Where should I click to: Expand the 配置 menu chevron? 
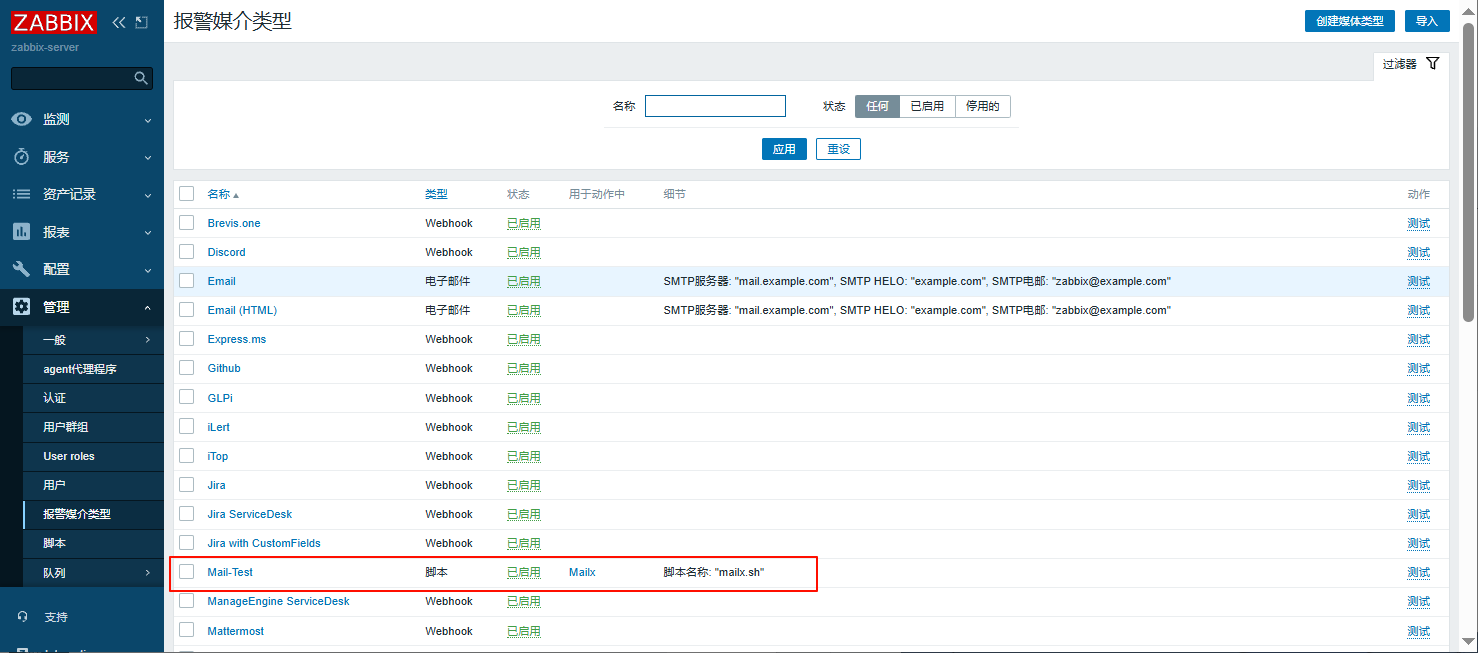pyautogui.click(x=148, y=270)
